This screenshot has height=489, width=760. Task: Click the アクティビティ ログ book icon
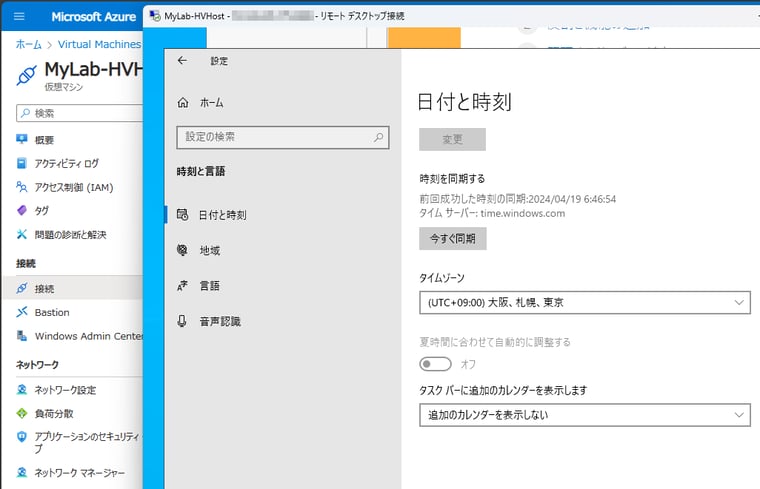click(21, 163)
